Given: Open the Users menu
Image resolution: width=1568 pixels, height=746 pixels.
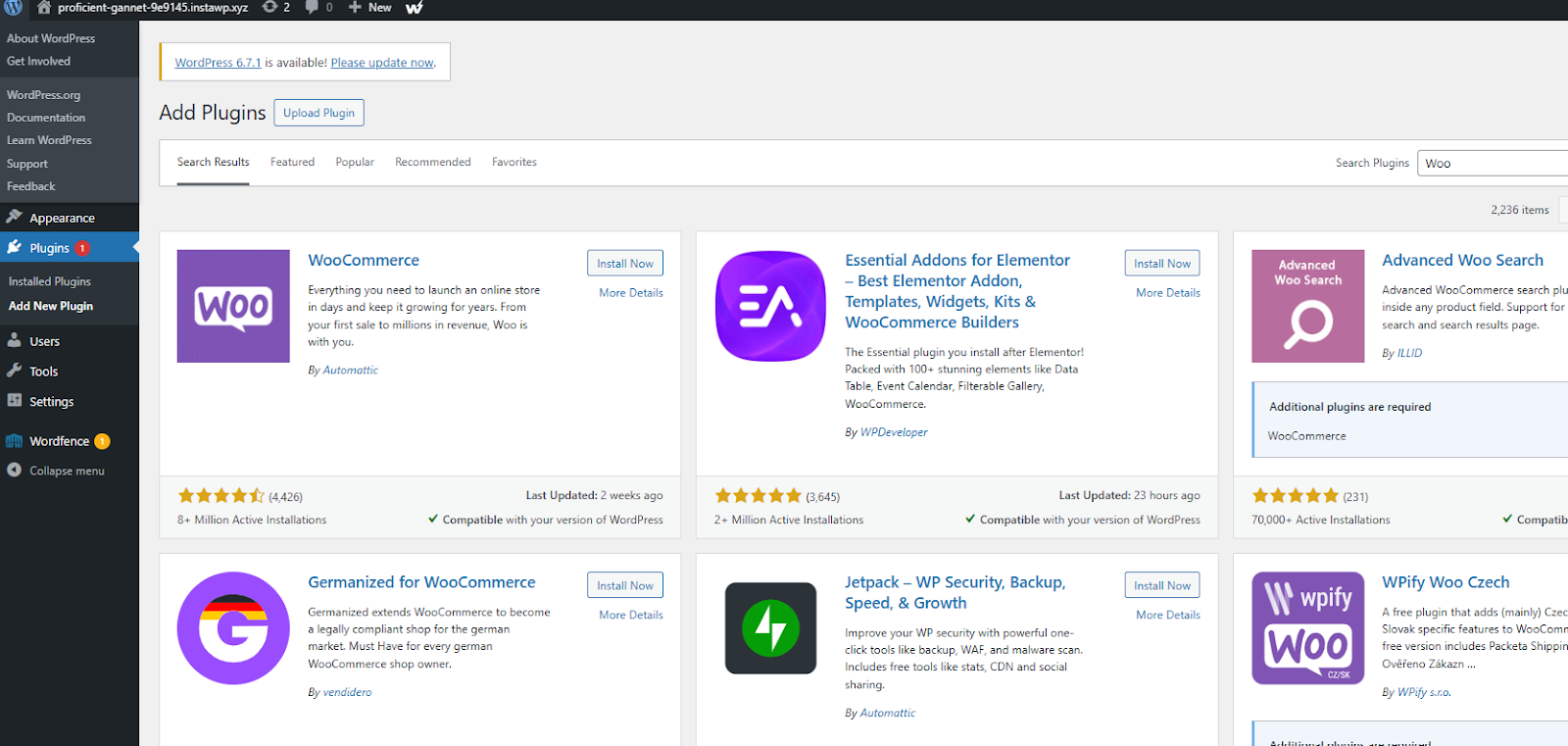Looking at the screenshot, I should tap(70, 341).
